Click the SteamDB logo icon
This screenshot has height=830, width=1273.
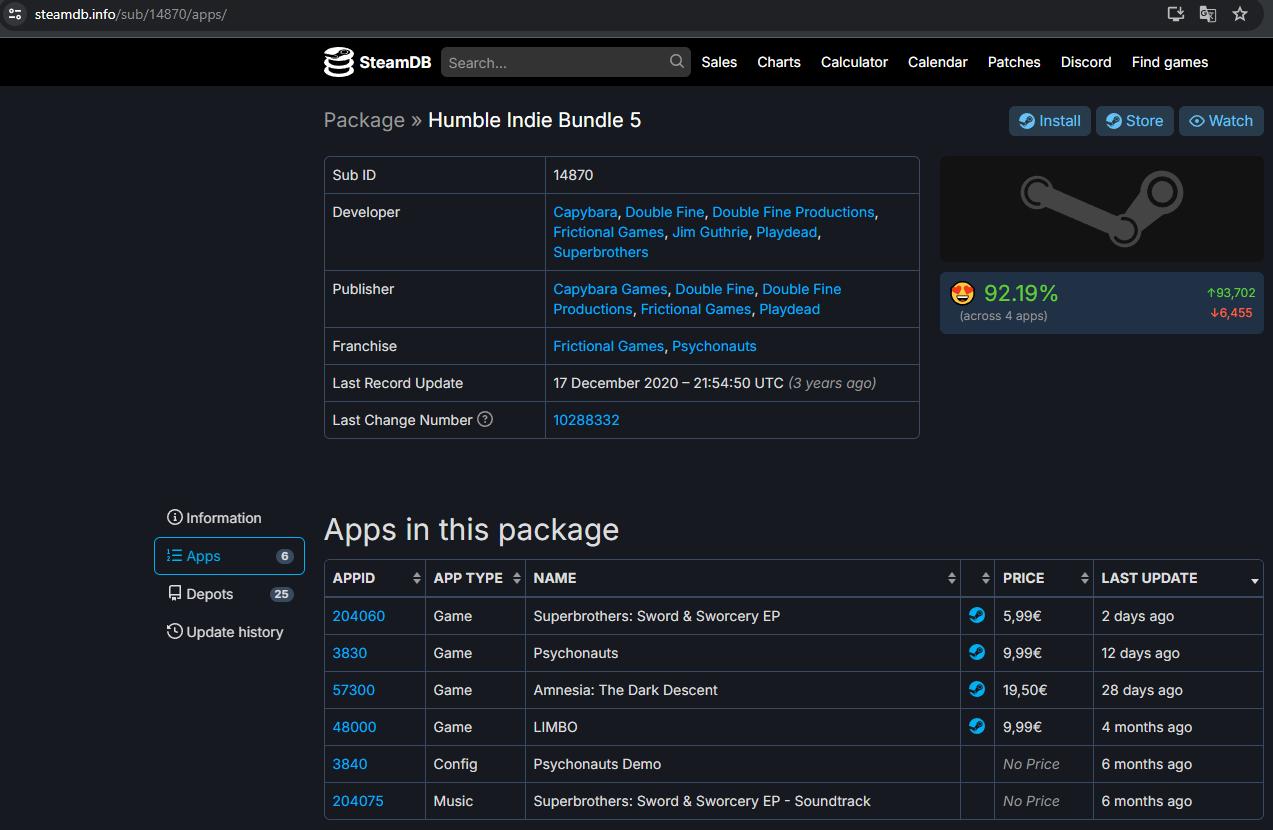(339, 62)
